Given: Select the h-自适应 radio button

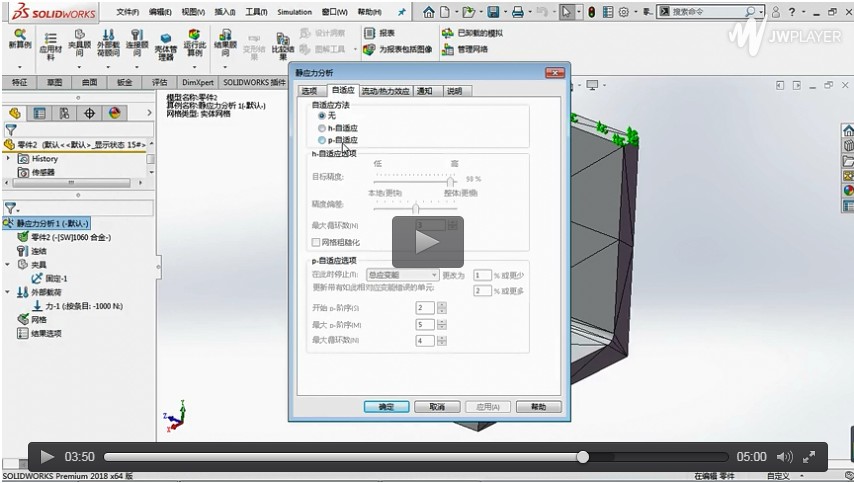Looking at the screenshot, I should point(321,128).
